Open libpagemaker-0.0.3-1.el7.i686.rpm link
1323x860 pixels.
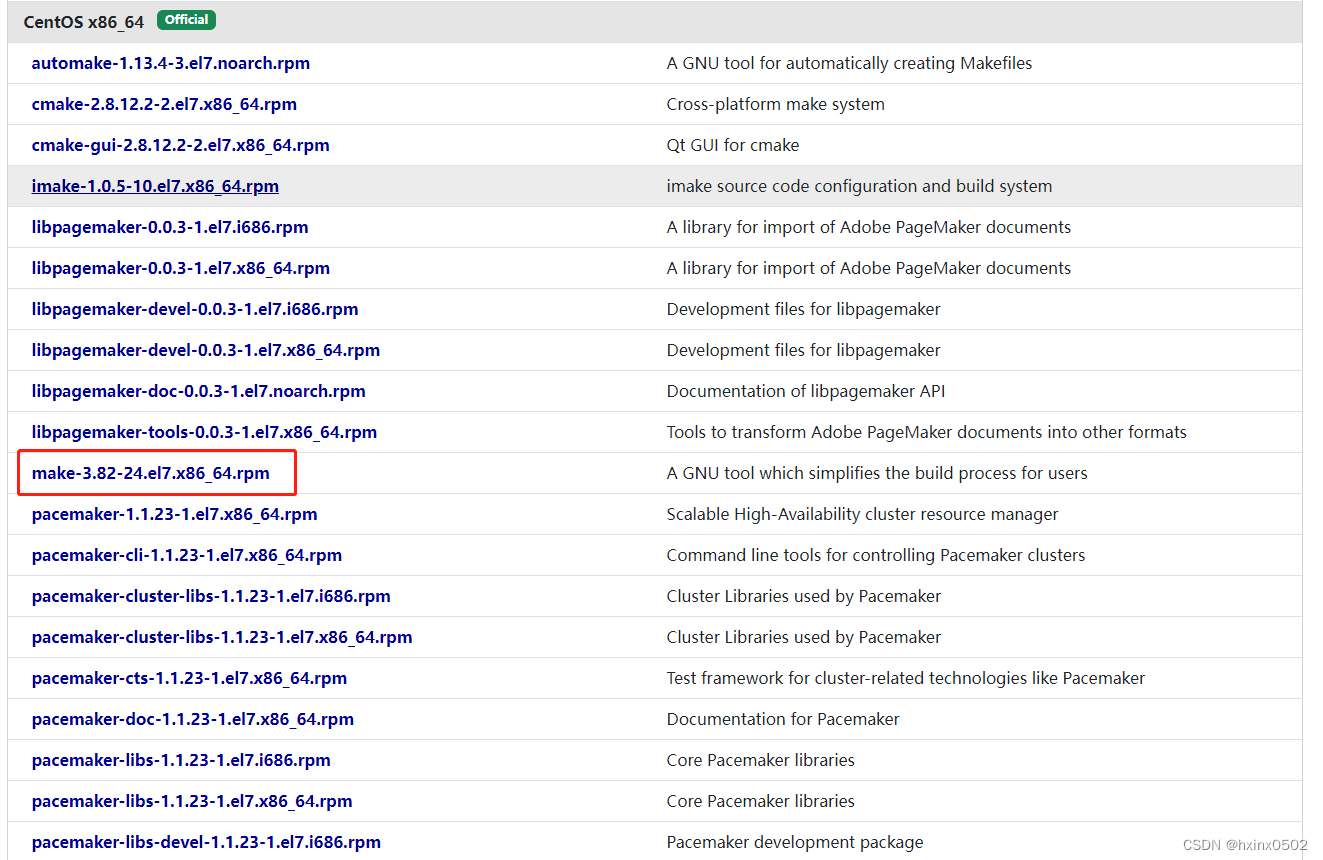pyautogui.click(x=170, y=227)
